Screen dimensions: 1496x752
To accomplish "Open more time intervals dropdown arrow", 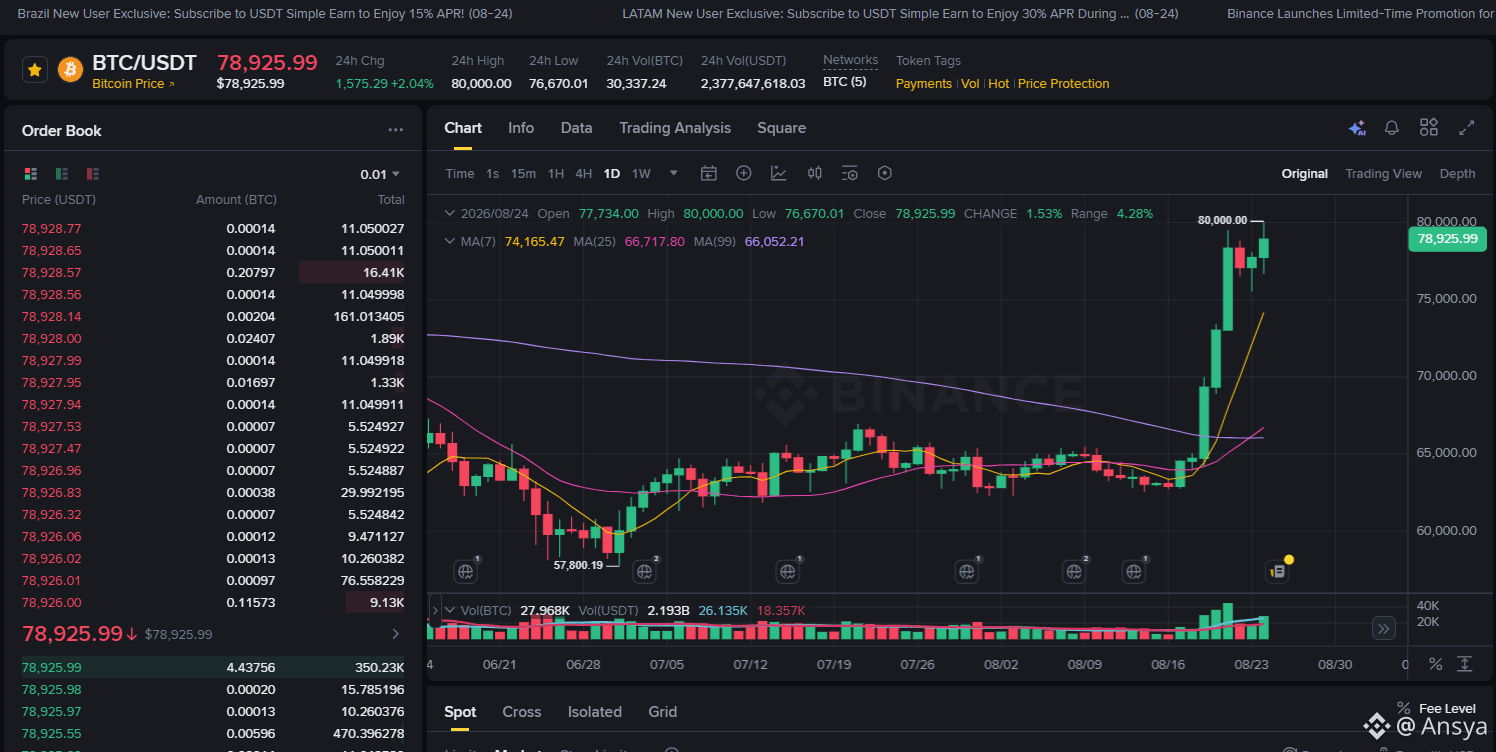I will tap(674, 173).
